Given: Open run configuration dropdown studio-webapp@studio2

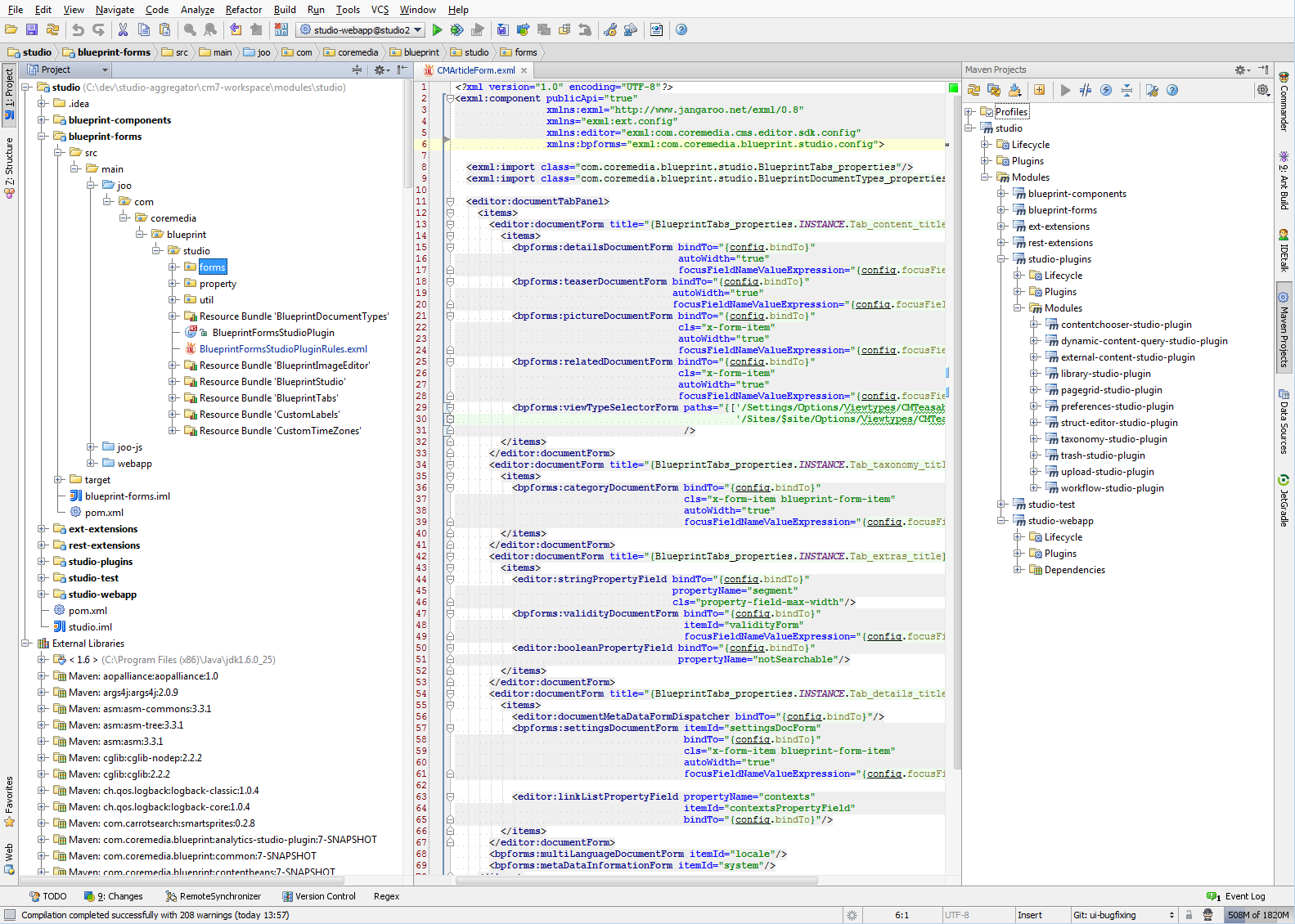Looking at the screenshot, I should click(361, 30).
